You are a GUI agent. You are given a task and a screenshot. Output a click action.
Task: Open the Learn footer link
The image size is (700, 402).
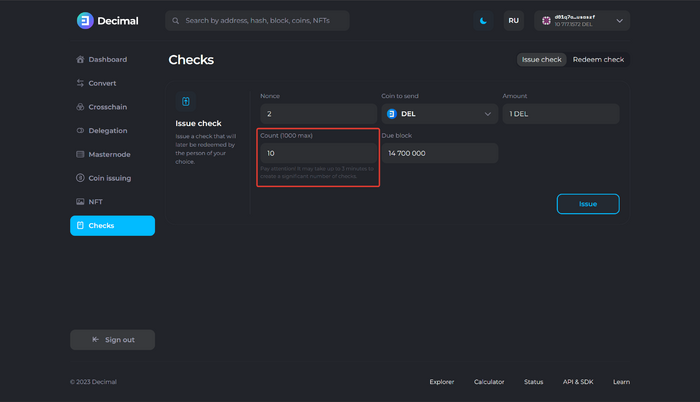point(621,382)
